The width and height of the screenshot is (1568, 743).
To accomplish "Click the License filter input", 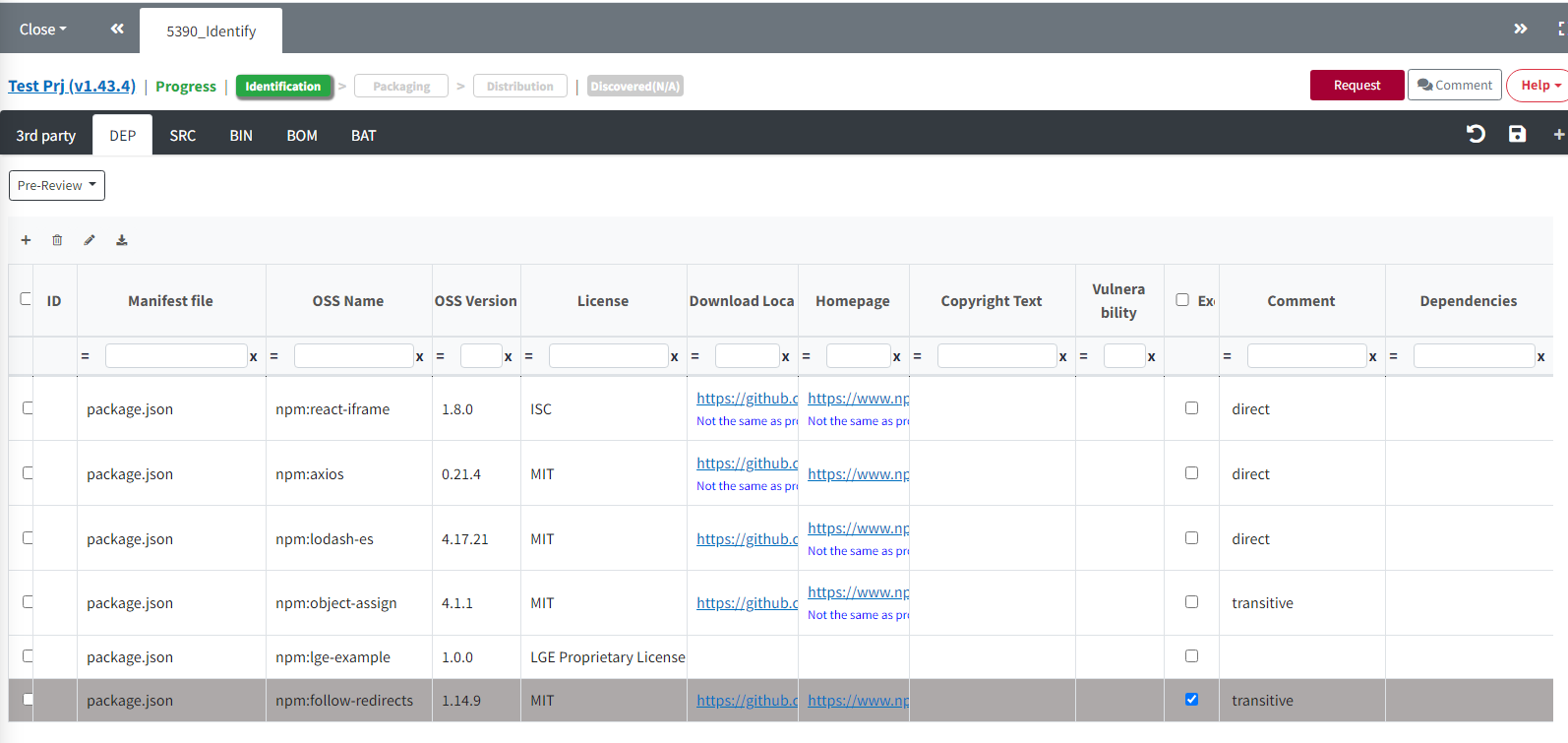I will [x=609, y=355].
